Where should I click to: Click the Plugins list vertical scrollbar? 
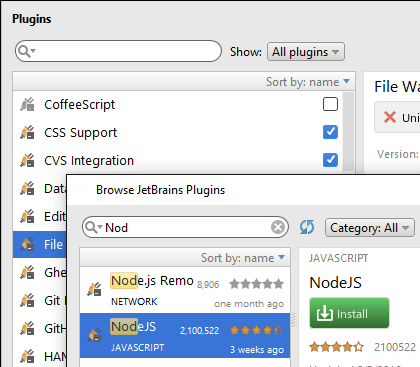coord(348,132)
